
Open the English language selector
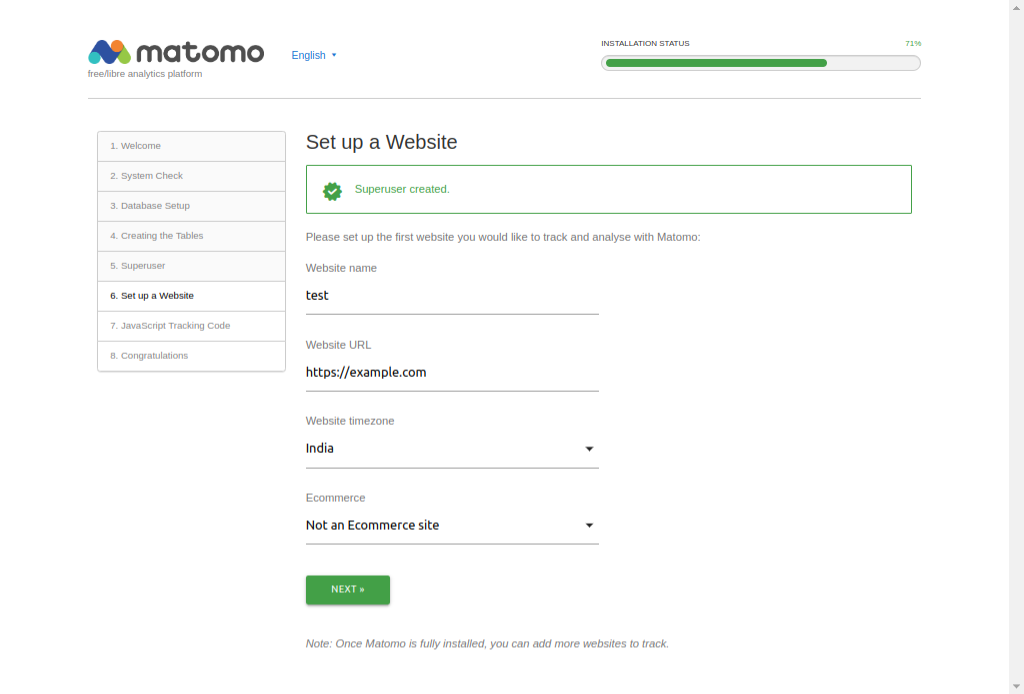(x=314, y=55)
